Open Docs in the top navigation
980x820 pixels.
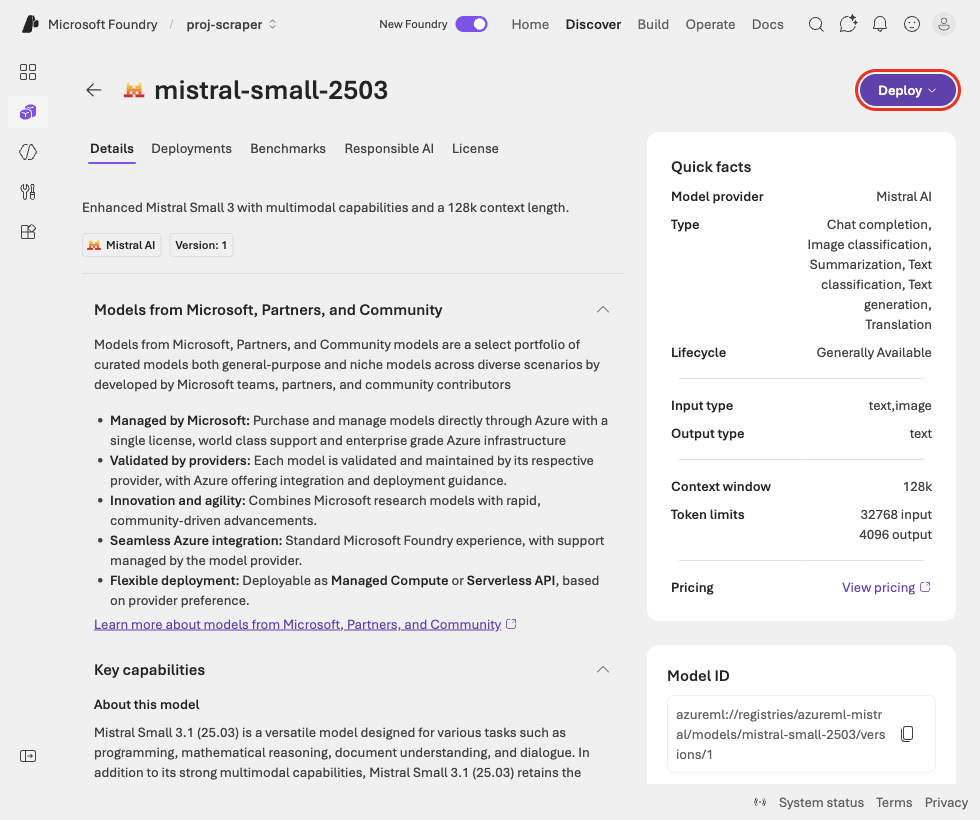768,24
